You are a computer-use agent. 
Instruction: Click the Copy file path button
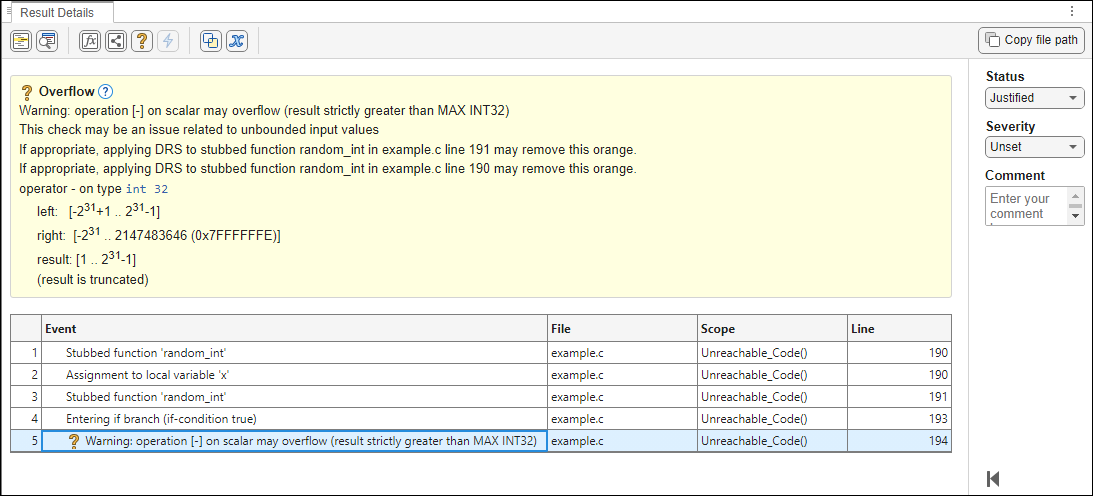tap(1033, 40)
